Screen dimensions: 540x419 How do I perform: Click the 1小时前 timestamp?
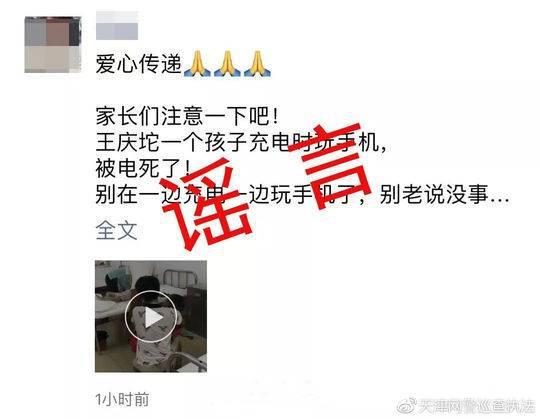click(x=122, y=399)
